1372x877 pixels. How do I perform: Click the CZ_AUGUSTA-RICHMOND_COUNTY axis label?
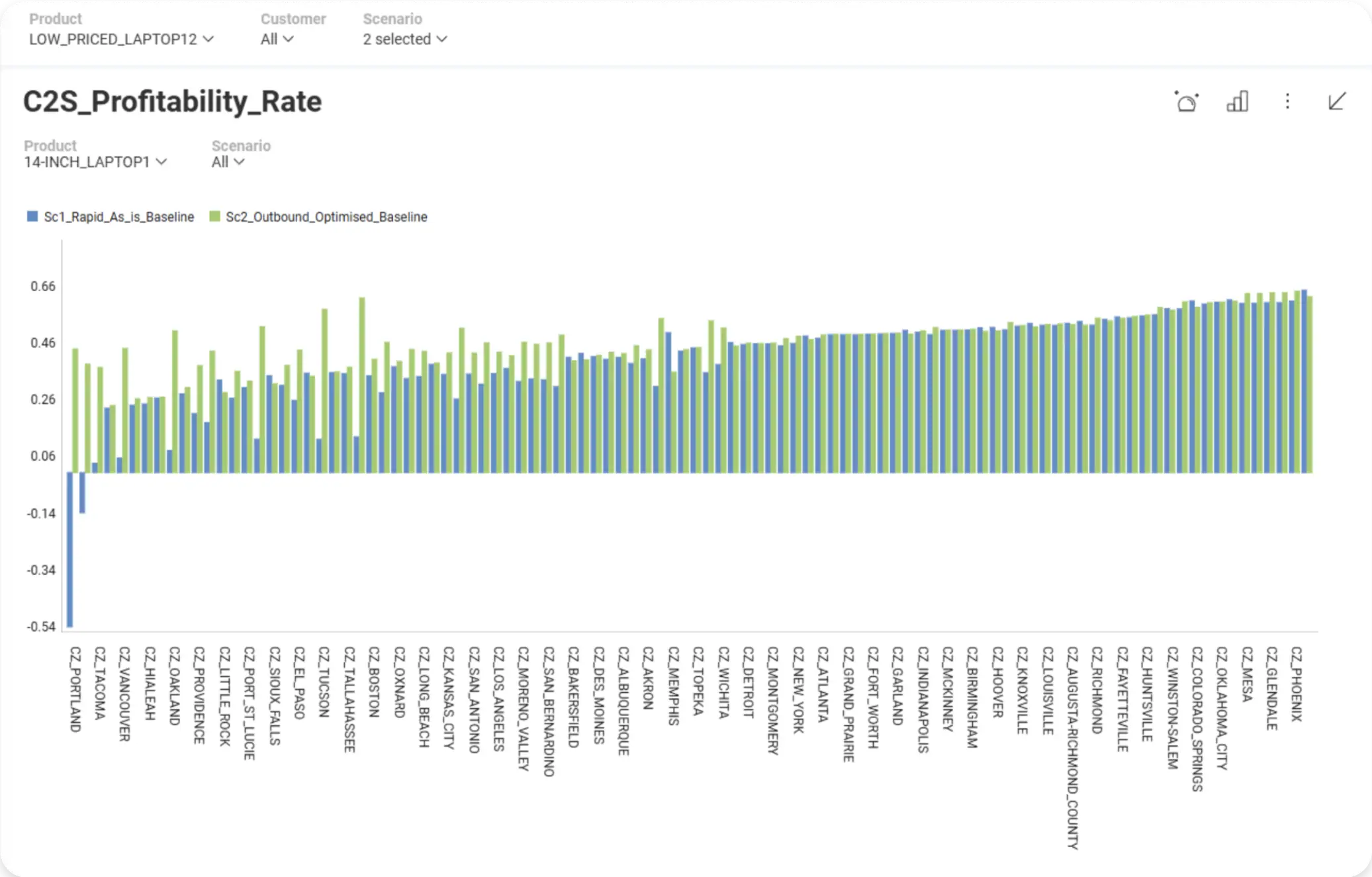point(1072,748)
